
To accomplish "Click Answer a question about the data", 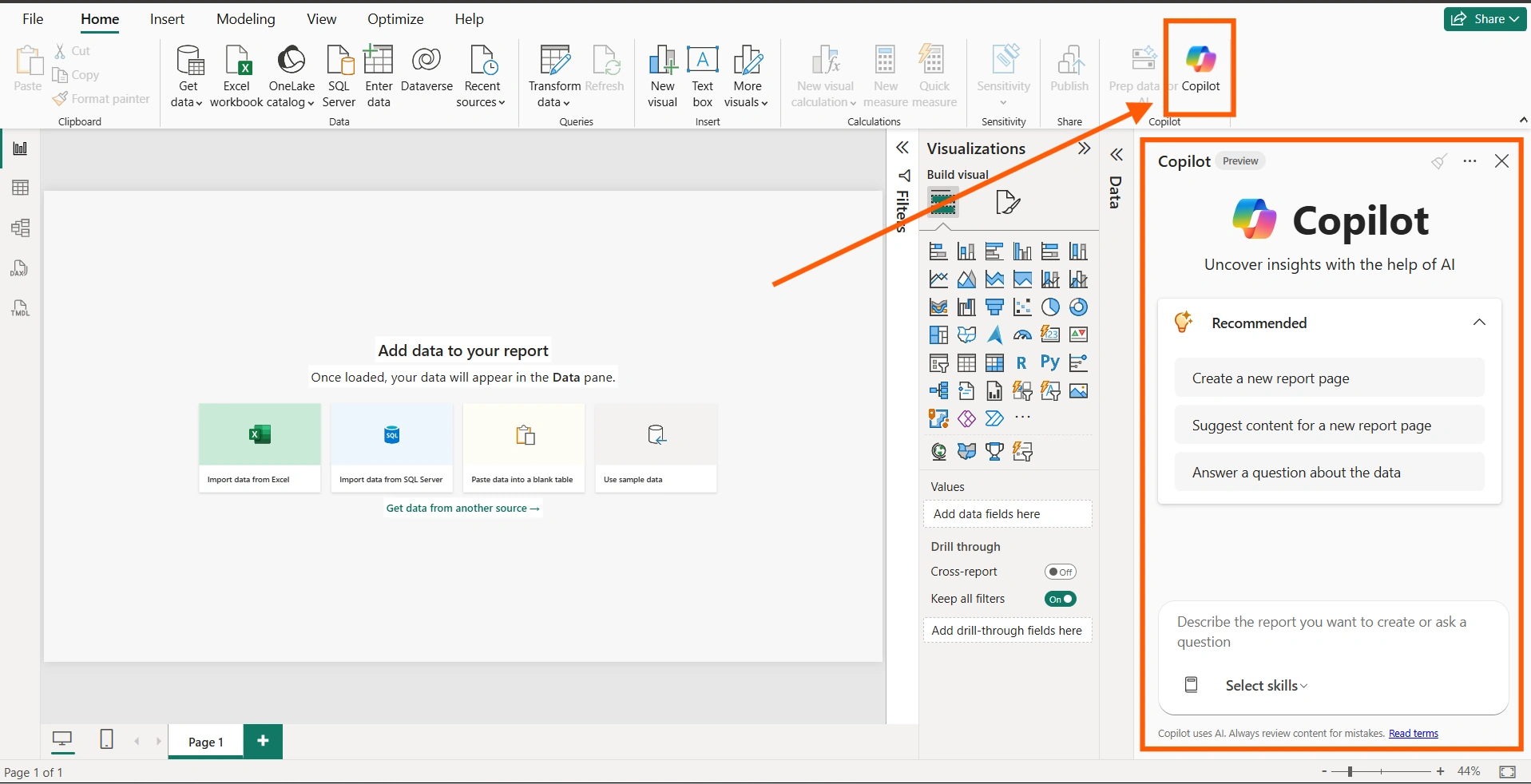I will (1329, 473).
